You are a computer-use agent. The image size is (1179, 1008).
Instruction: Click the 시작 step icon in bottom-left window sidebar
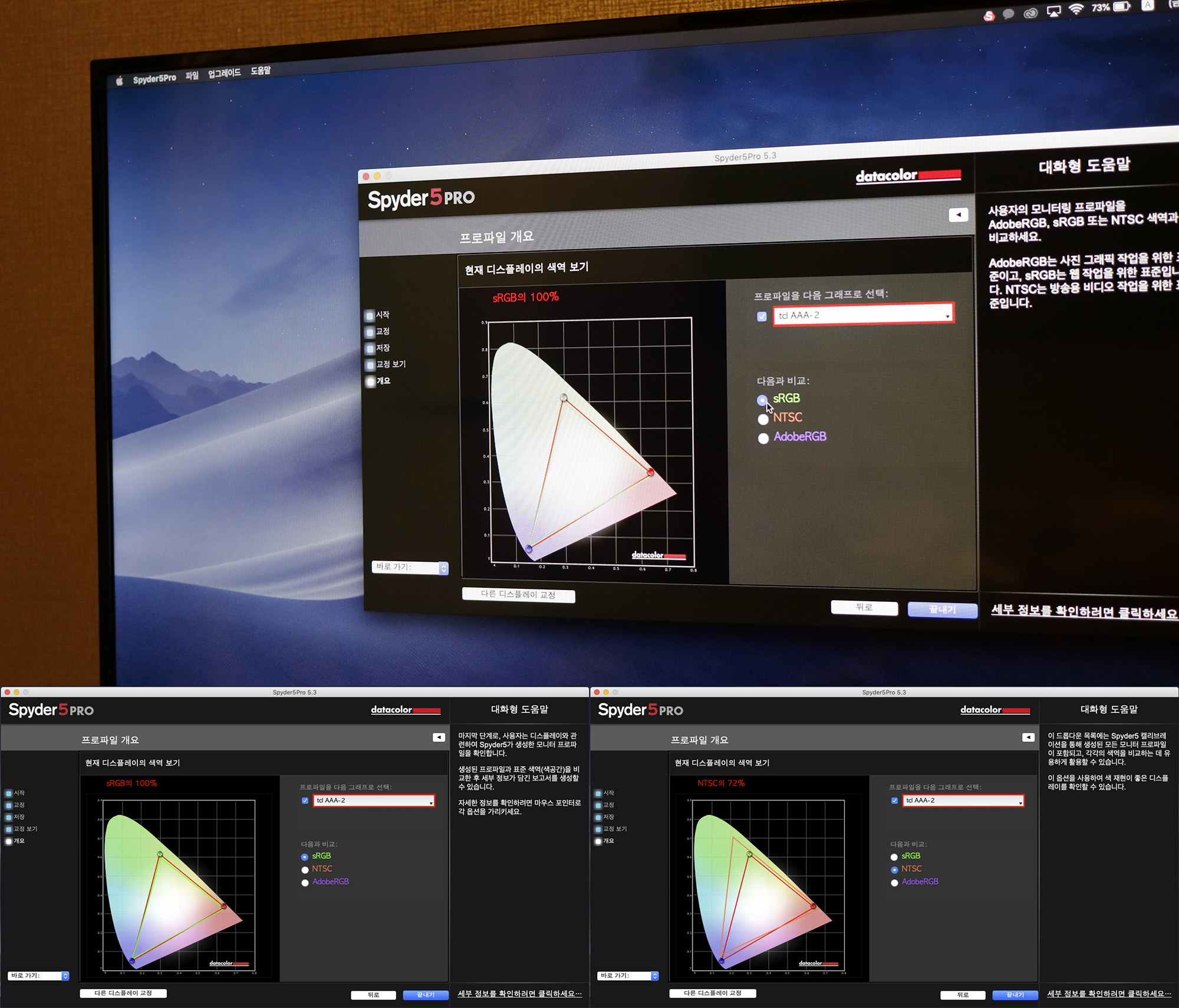pos(8,793)
